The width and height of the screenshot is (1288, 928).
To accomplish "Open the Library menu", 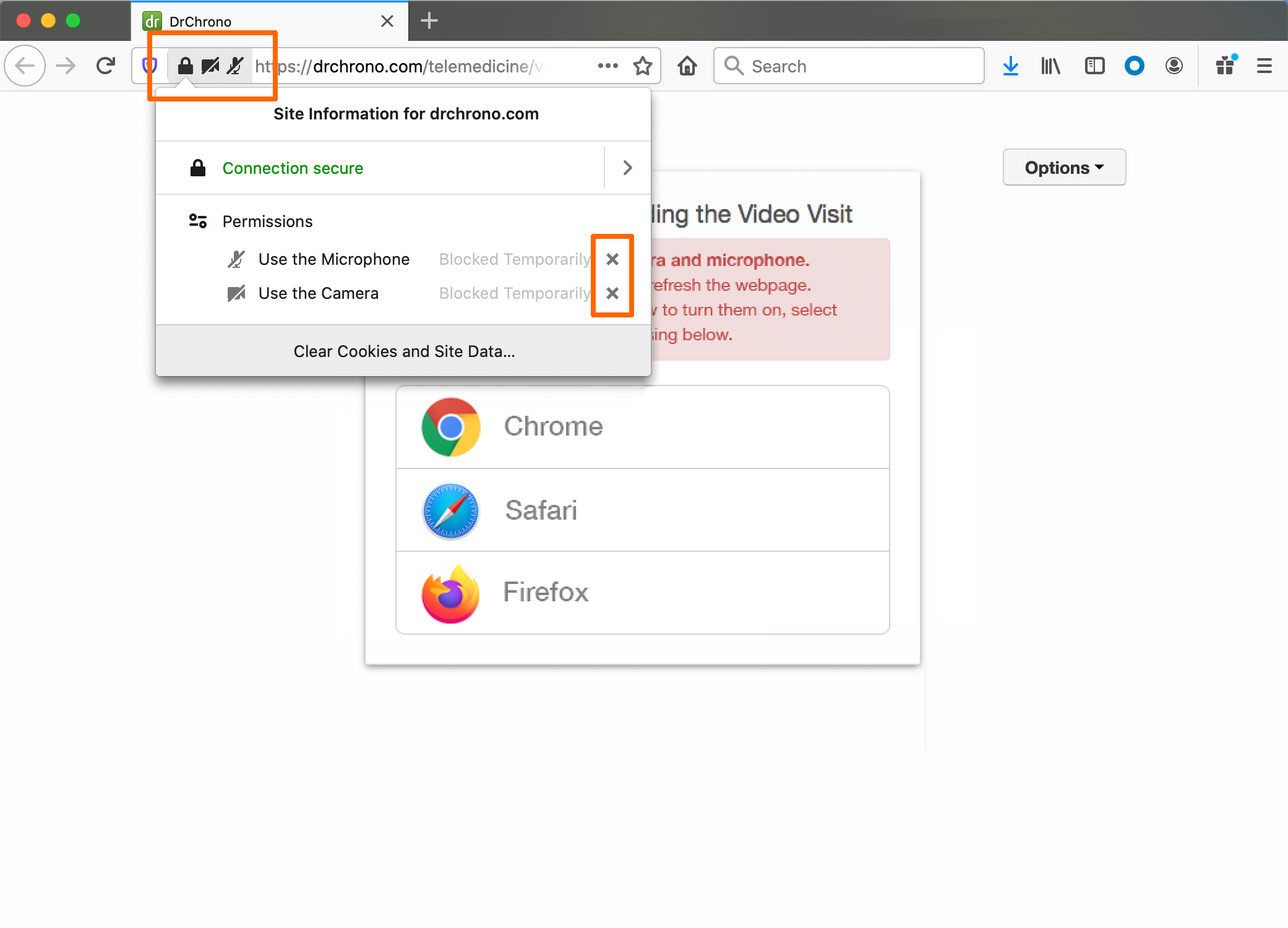I will coord(1050,66).
